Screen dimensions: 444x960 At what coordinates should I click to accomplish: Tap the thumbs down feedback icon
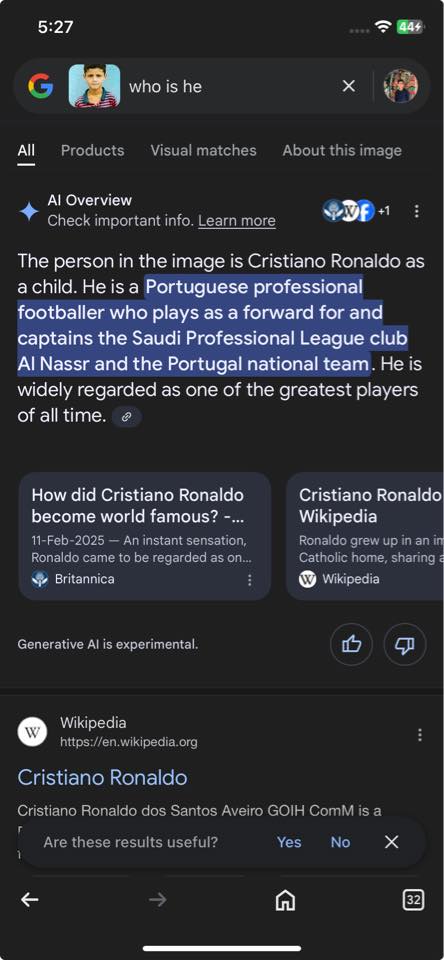(405, 644)
